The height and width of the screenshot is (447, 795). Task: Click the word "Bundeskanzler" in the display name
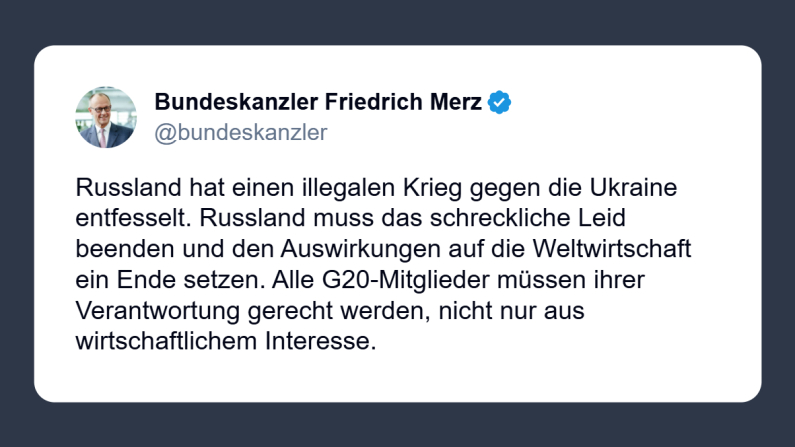236,102
